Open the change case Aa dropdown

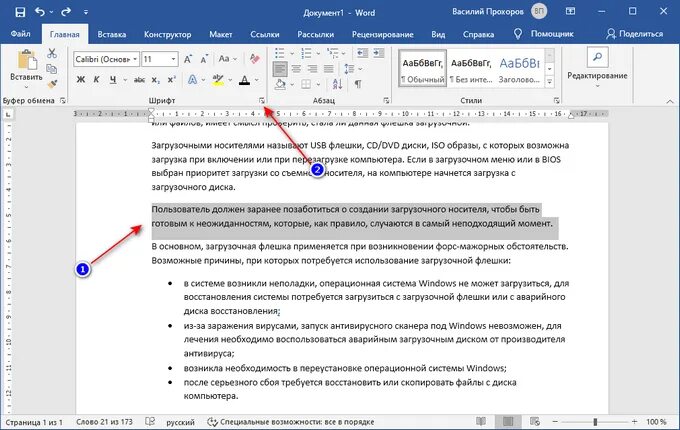point(228,59)
